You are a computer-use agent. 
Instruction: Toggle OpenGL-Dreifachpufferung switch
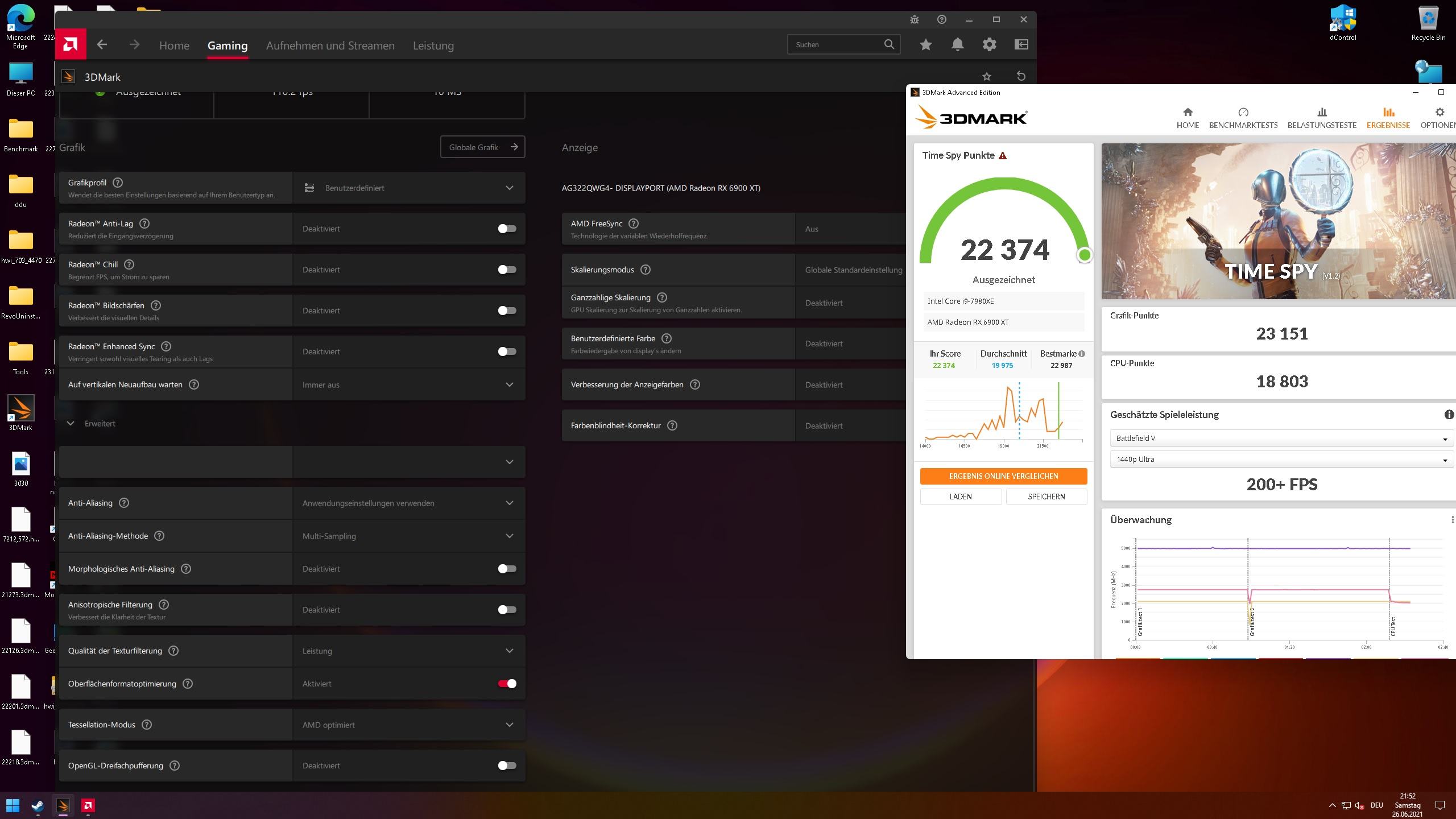tap(507, 766)
